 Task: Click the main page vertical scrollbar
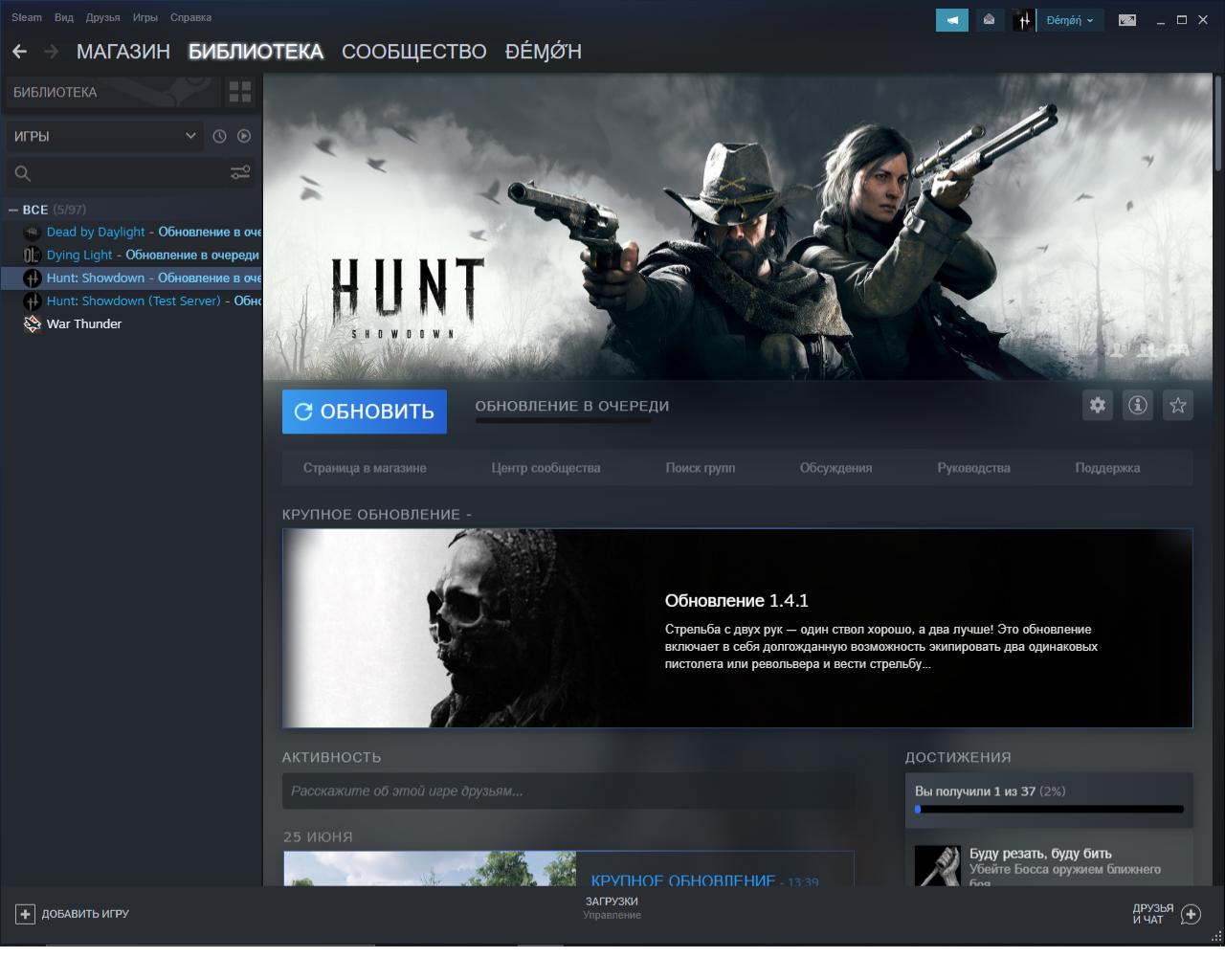(1218, 124)
